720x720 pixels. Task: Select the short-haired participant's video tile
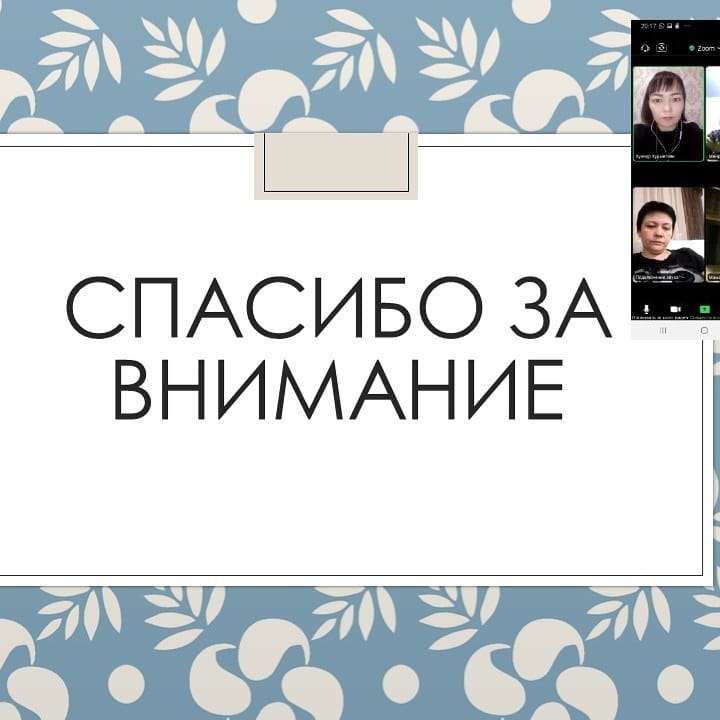click(x=668, y=234)
